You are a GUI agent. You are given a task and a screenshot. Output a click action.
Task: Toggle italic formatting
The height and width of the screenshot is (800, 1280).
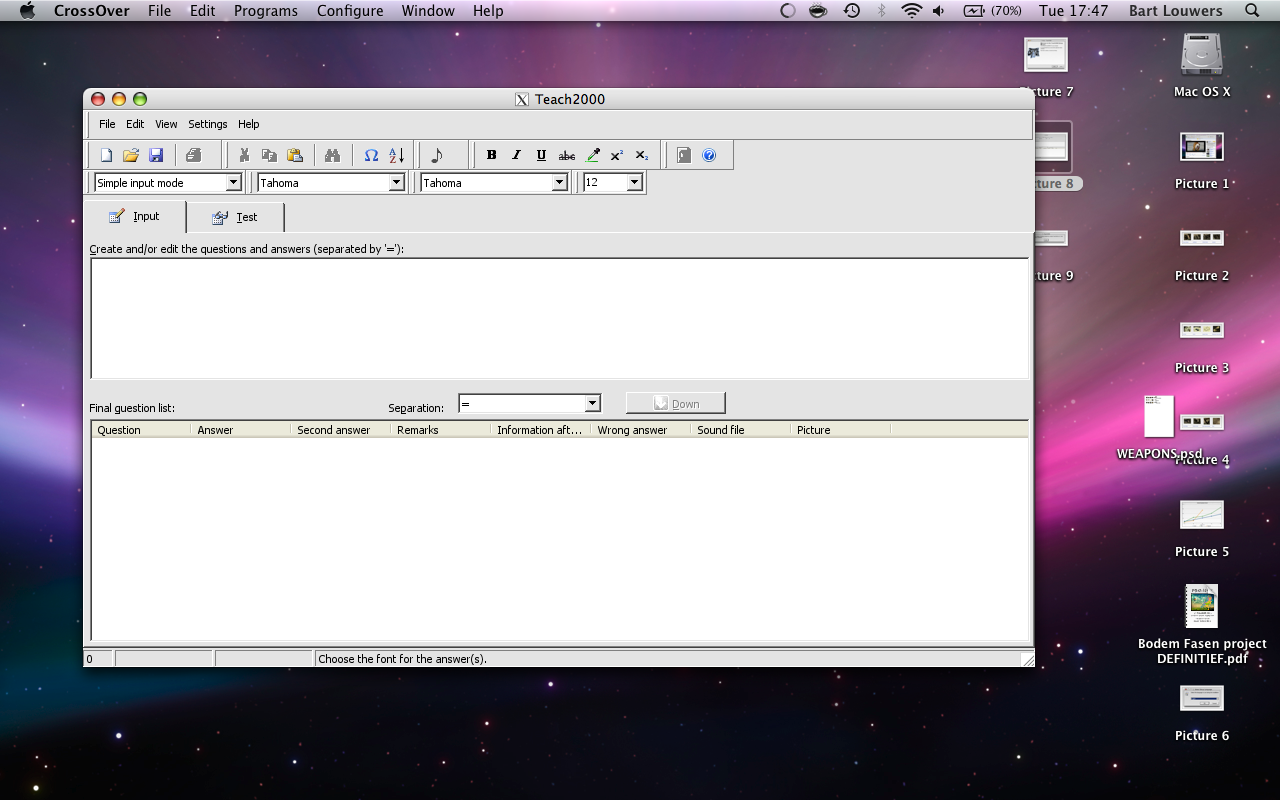(516, 154)
